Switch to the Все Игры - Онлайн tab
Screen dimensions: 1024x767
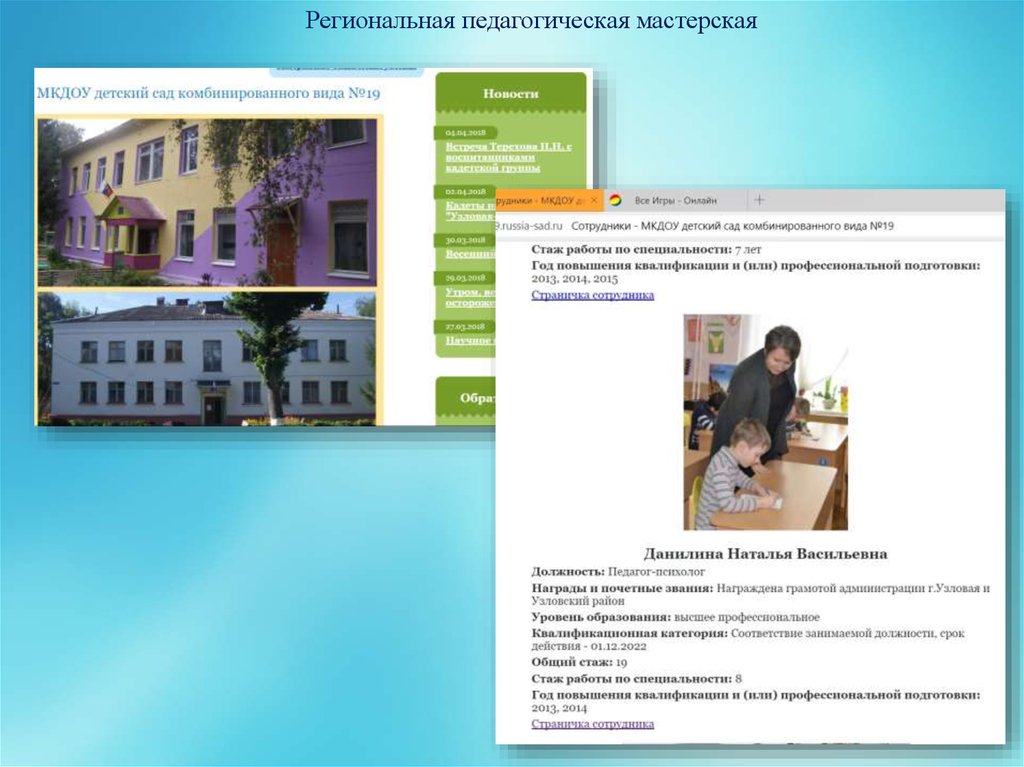point(675,201)
